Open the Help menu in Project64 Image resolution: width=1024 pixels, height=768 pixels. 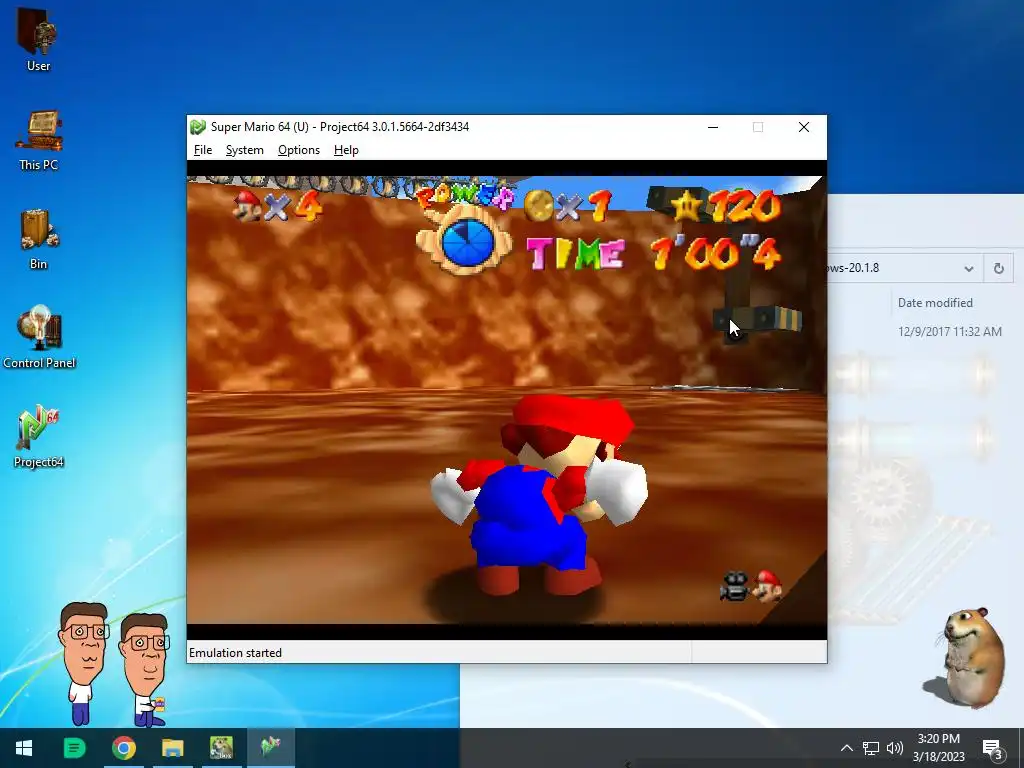pyautogui.click(x=346, y=150)
